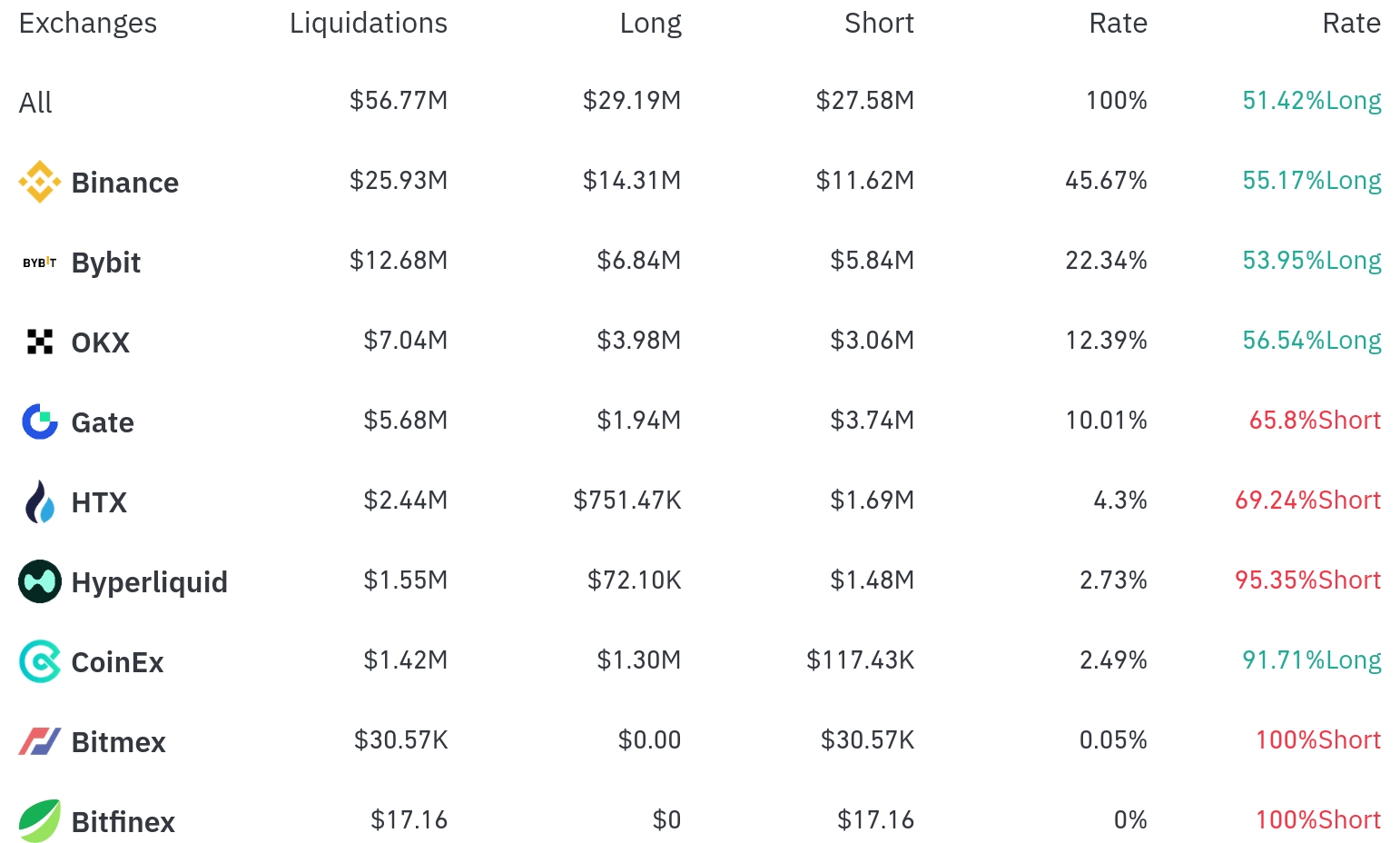Image resolution: width=1400 pixels, height=843 pixels.
Task: Click the Bitfinex leaf logo icon
Action: pyautogui.click(x=40, y=821)
